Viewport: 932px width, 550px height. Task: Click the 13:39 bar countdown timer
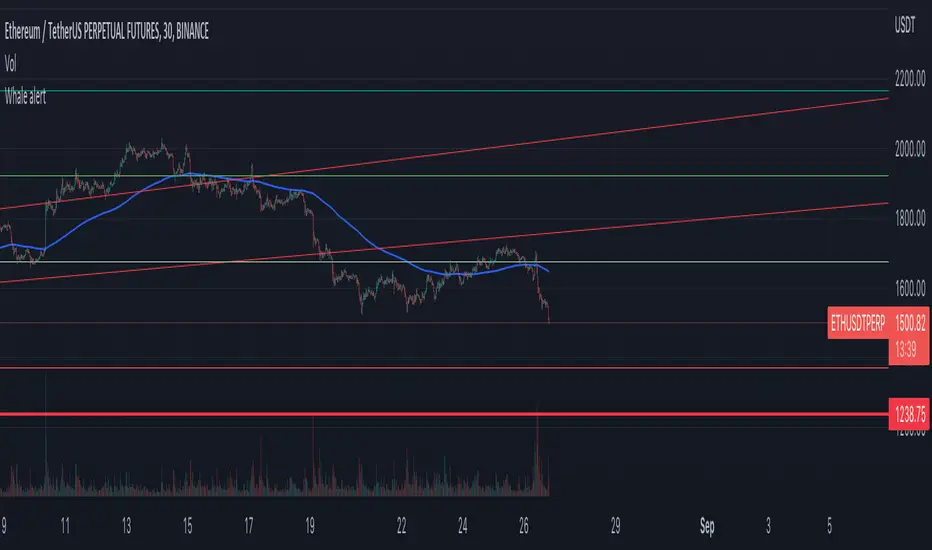point(906,349)
